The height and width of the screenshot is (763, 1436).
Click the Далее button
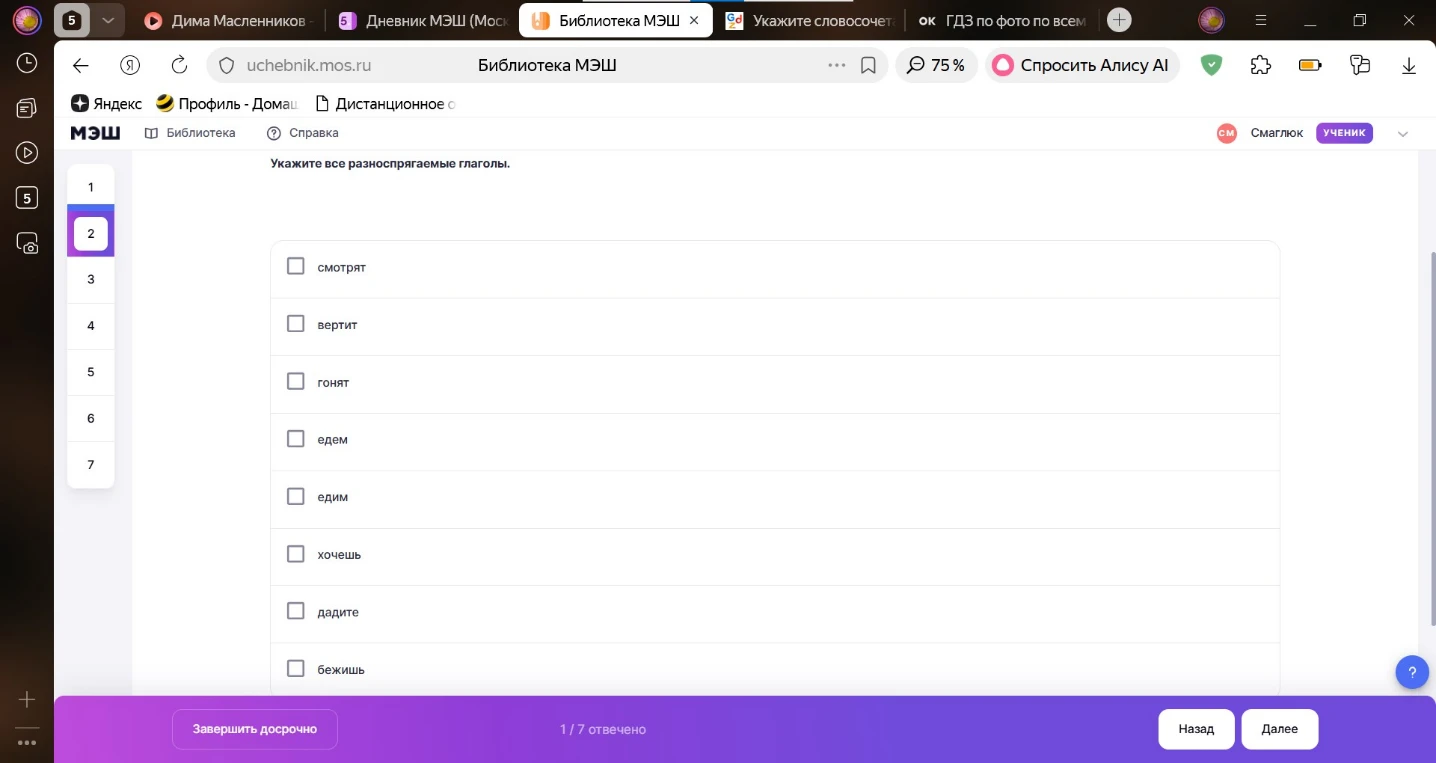(x=1280, y=729)
